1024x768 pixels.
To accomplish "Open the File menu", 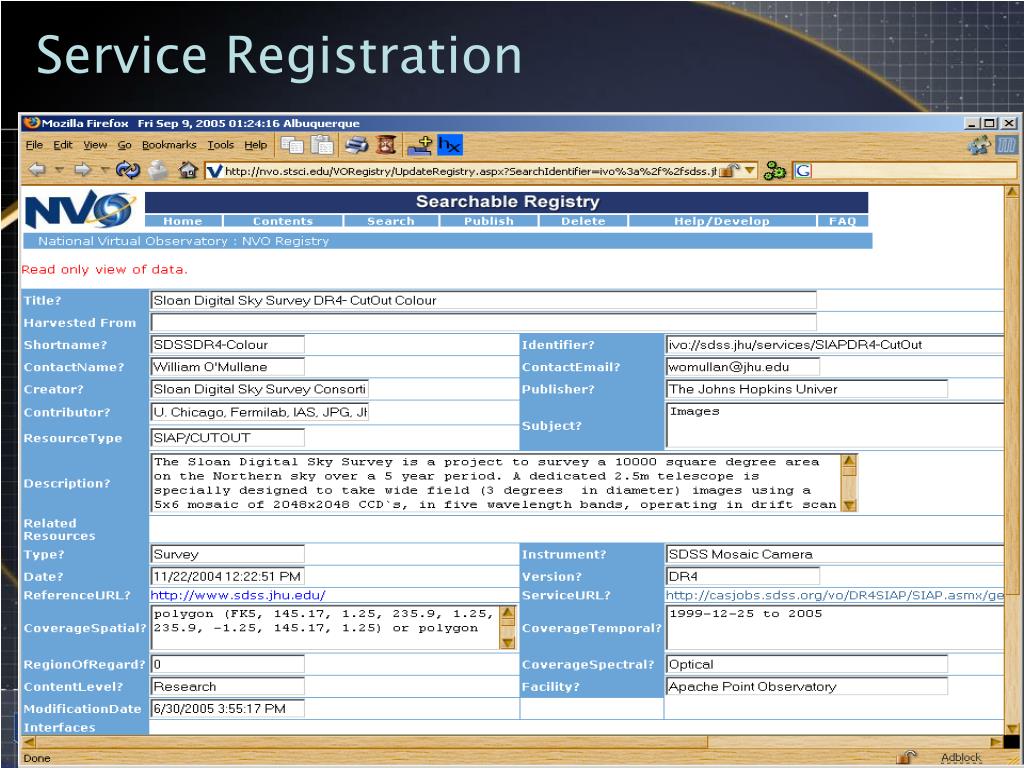I will pos(34,145).
